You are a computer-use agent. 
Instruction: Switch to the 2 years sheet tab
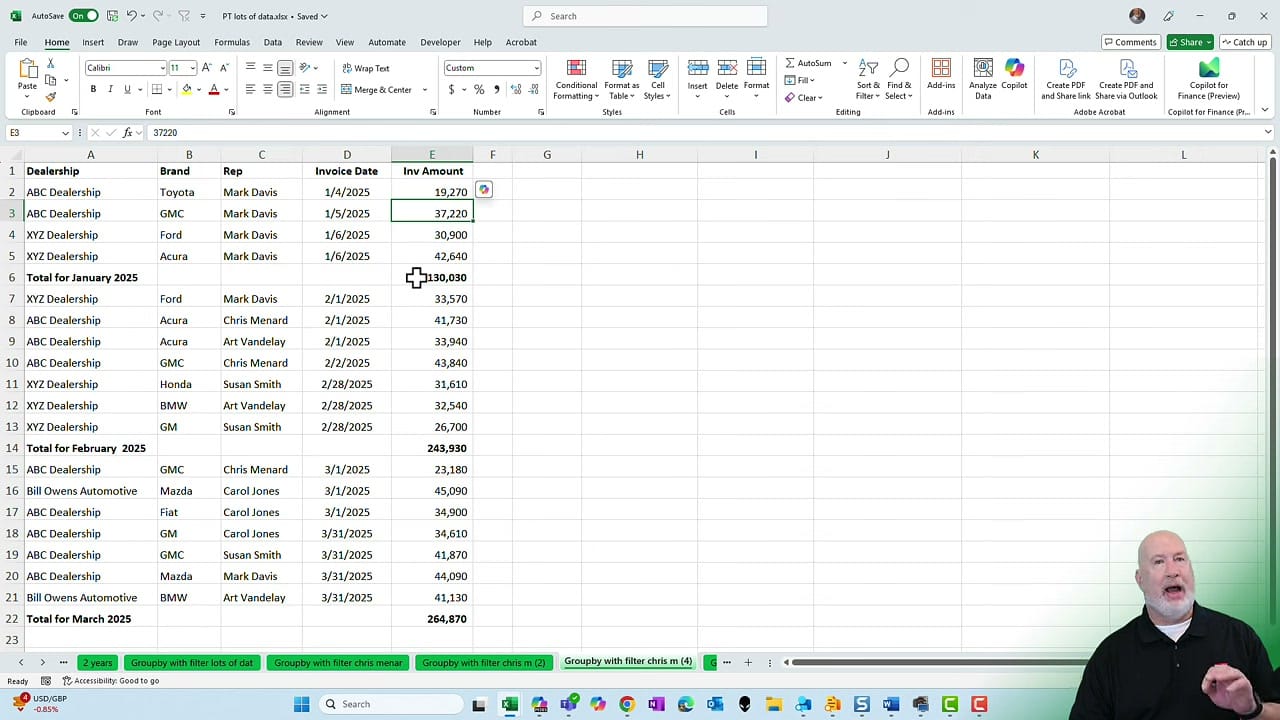tap(97, 662)
